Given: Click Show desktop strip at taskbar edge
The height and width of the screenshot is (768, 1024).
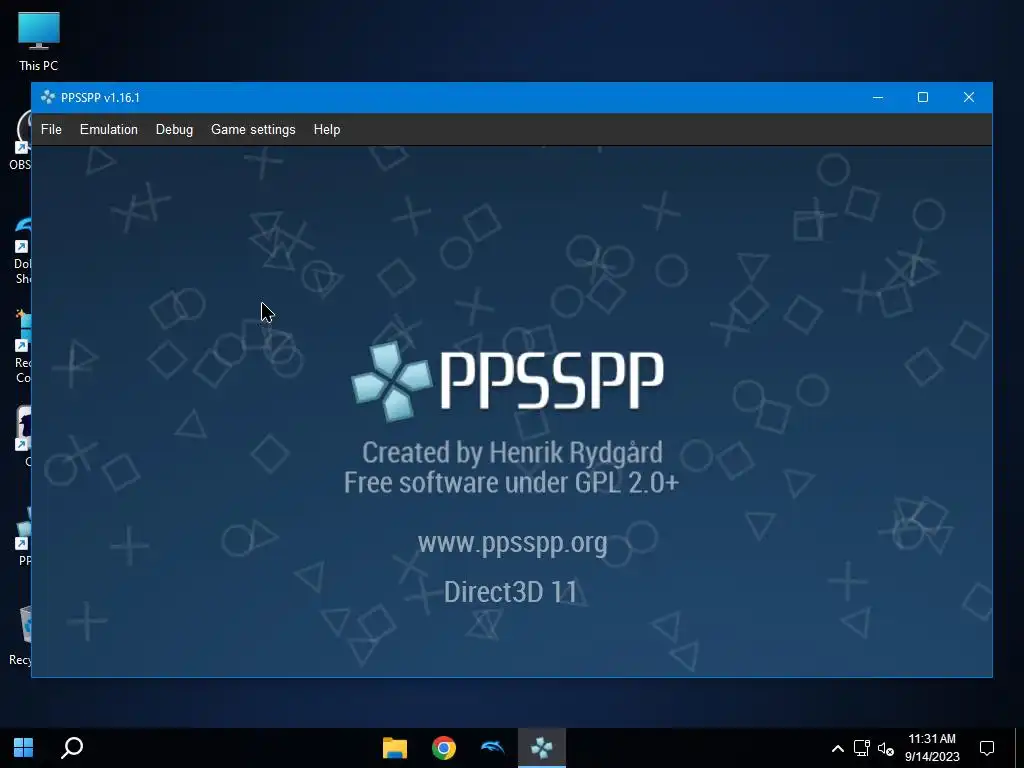Looking at the screenshot, I should [1019, 748].
